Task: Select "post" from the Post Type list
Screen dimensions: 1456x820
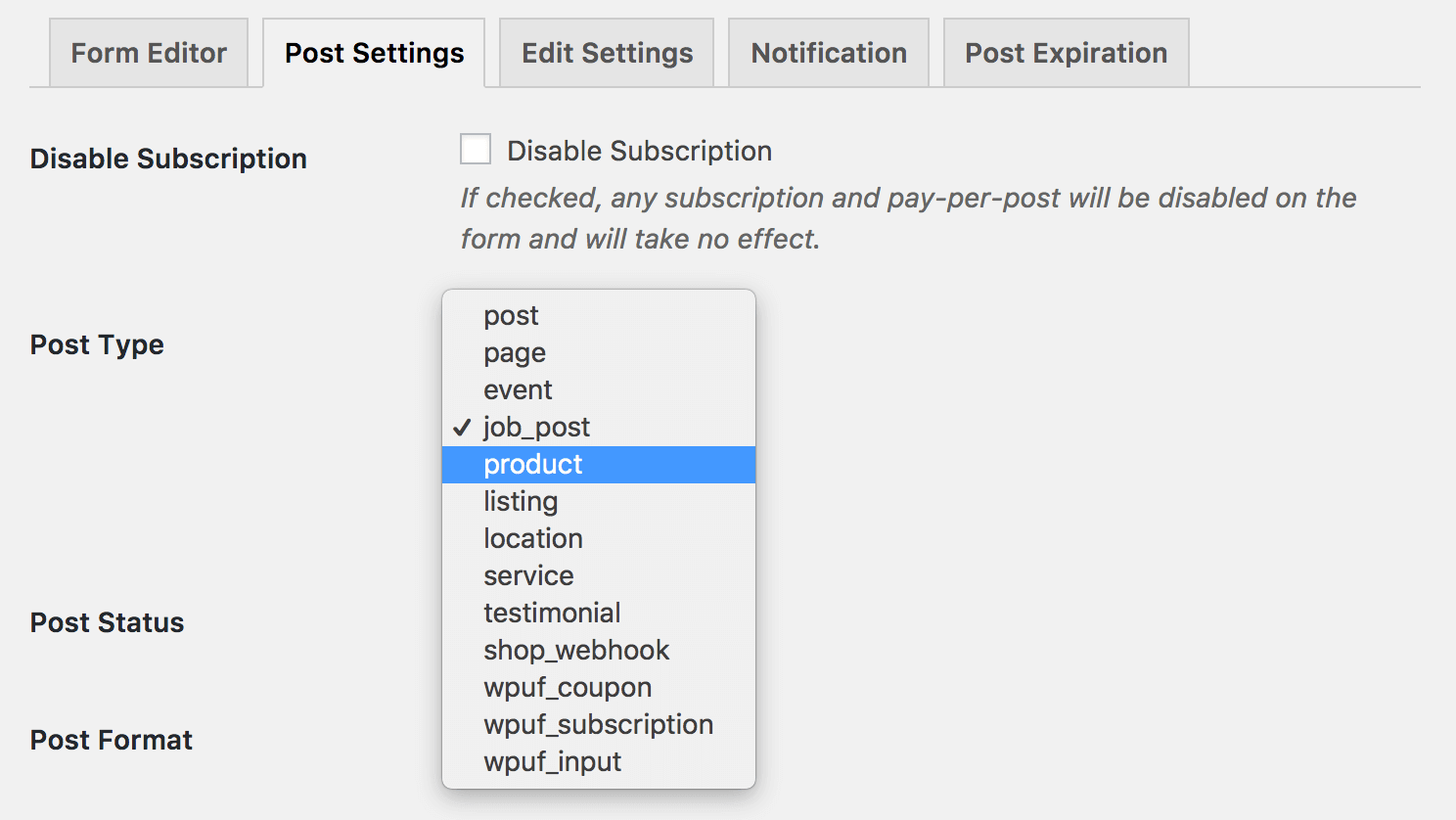Action: (511, 315)
